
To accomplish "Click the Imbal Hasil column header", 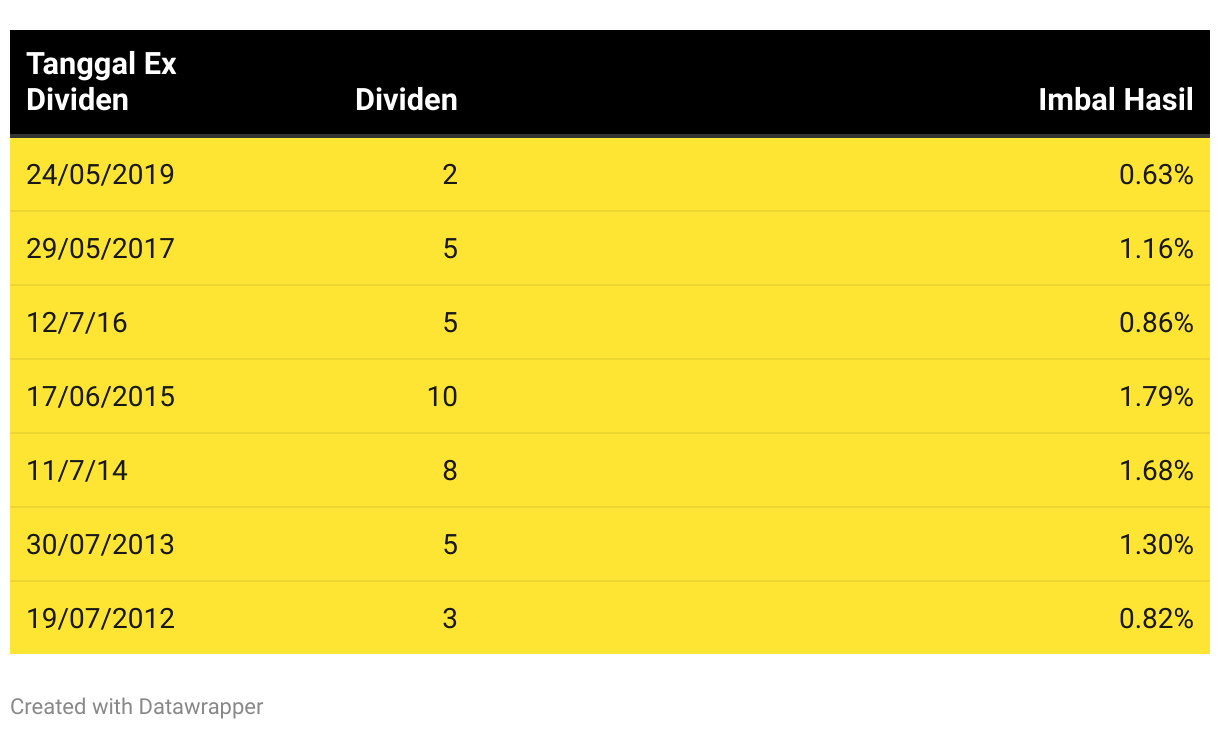I will pyautogui.click(x=1116, y=100).
